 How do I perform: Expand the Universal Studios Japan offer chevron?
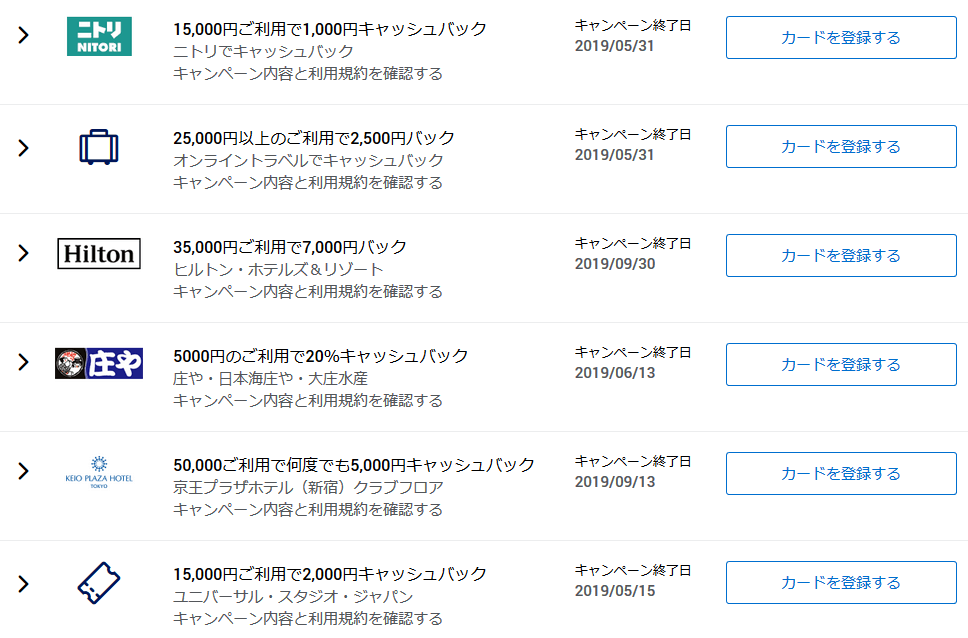click(24, 583)
